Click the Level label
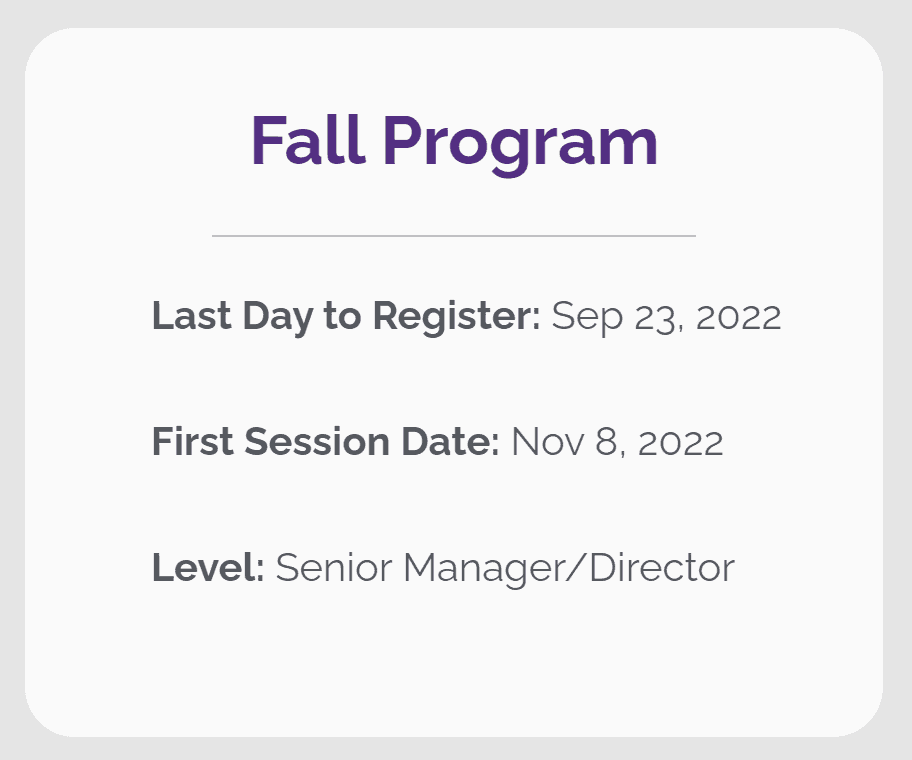 click(208, 568)
